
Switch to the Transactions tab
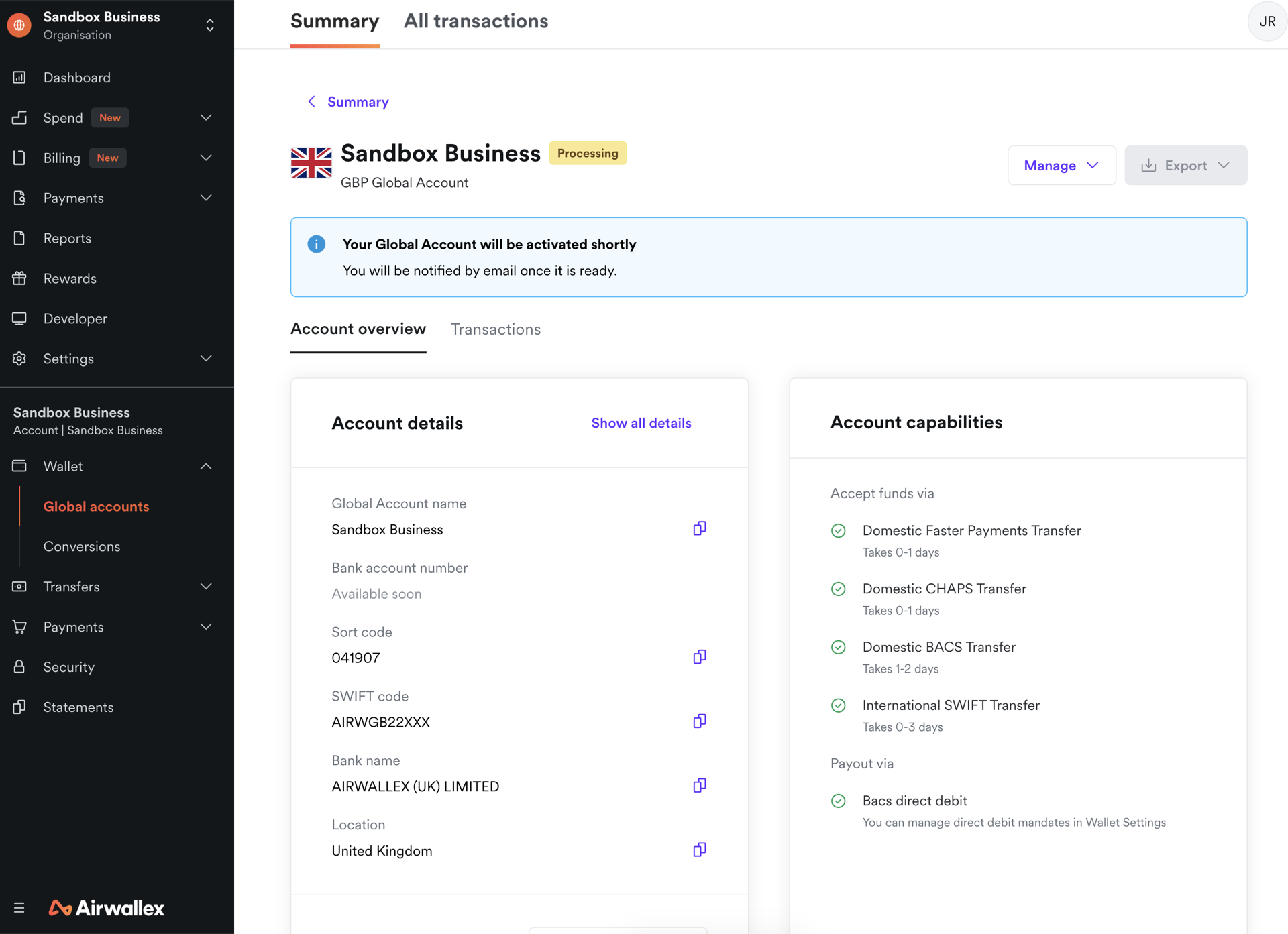(496, 329)
